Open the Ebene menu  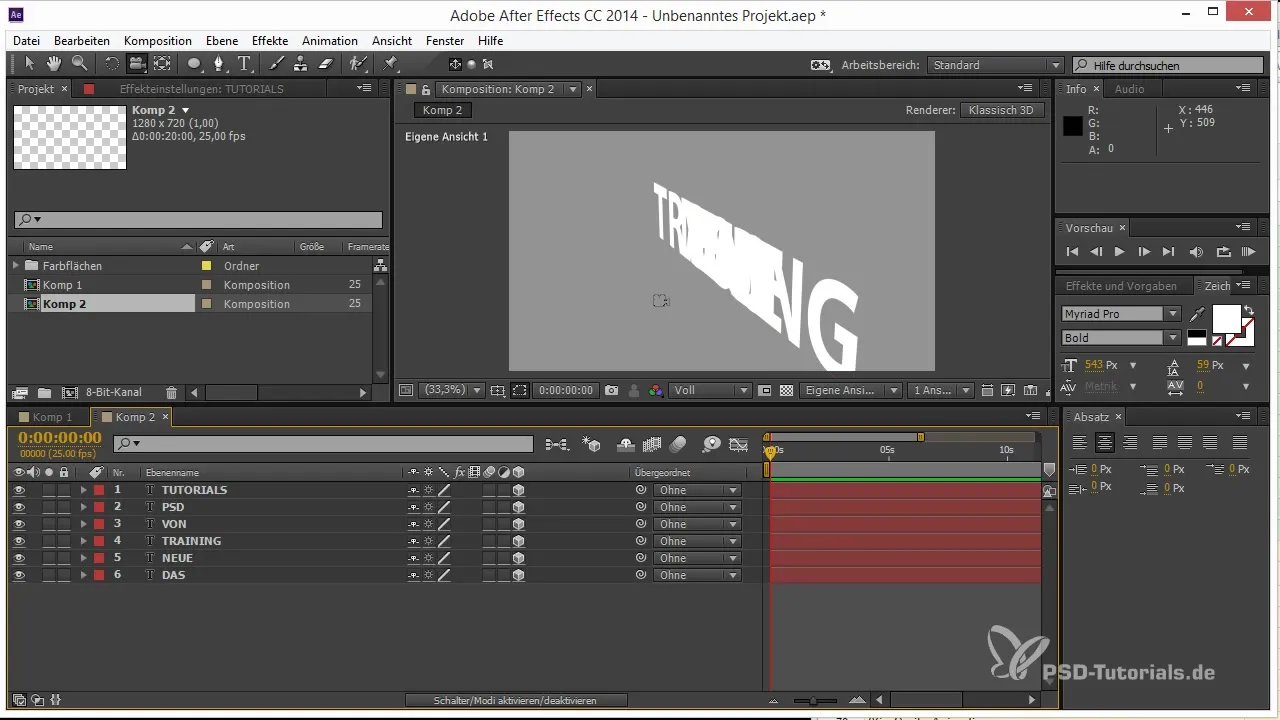[x=222, y=41]
